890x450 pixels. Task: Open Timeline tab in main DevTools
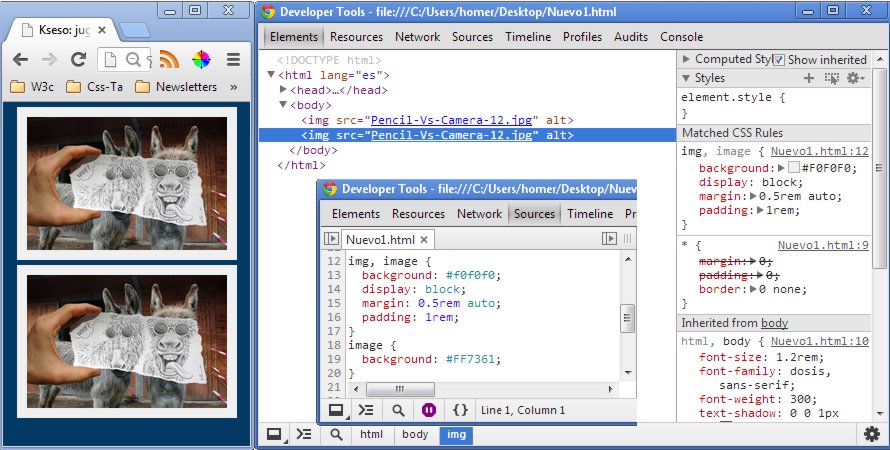(x=528, y=37)
